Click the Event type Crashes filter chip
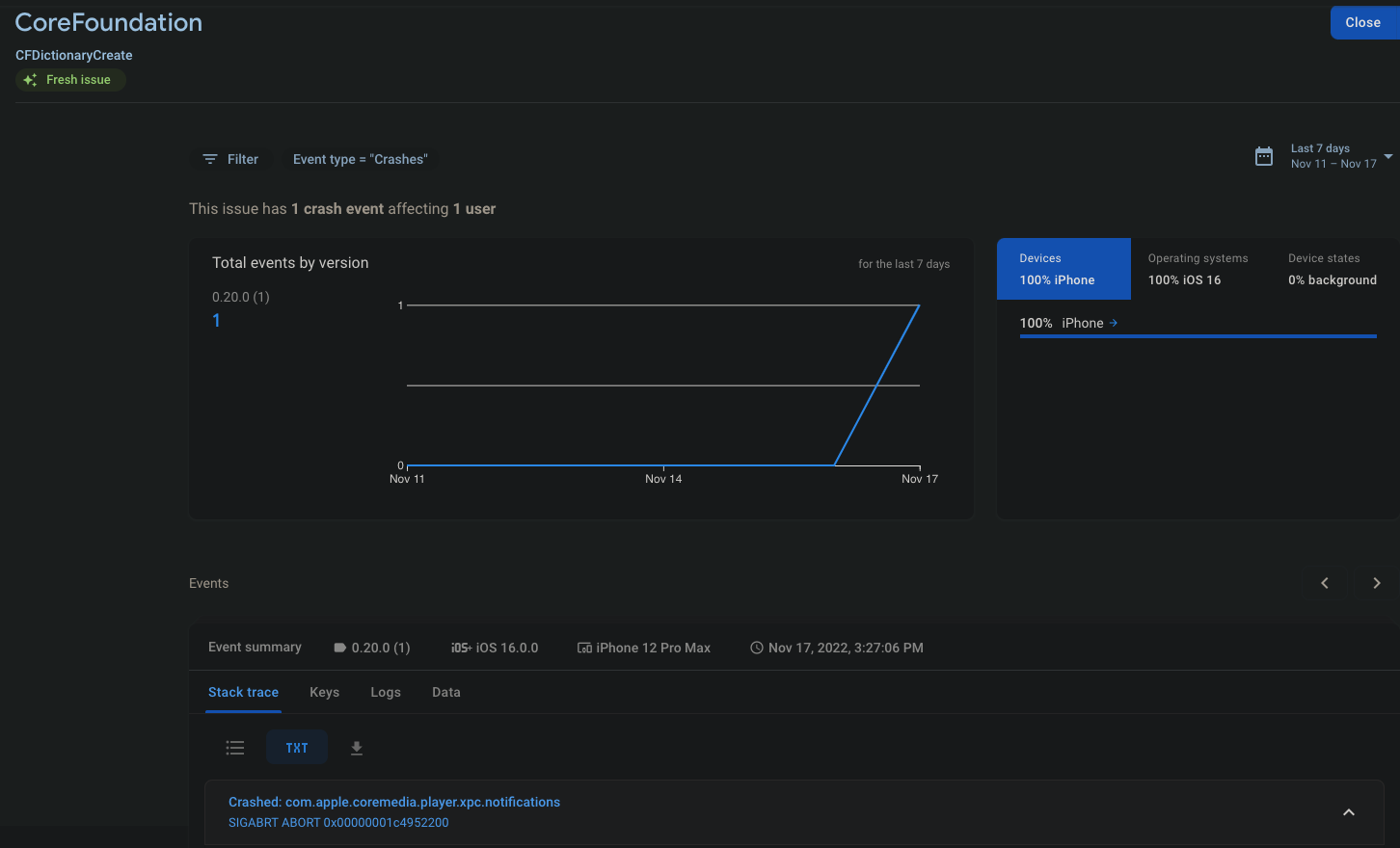 pyautogui.click(x=361, y=159)
